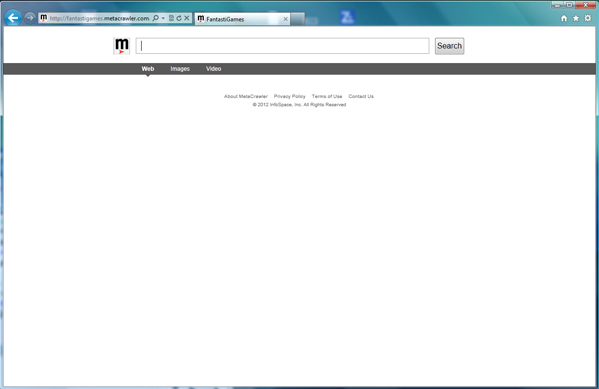This screenshot has height=389, width=599.
Task: Open the address bar dropdown arrow
Action: [163, 18]
